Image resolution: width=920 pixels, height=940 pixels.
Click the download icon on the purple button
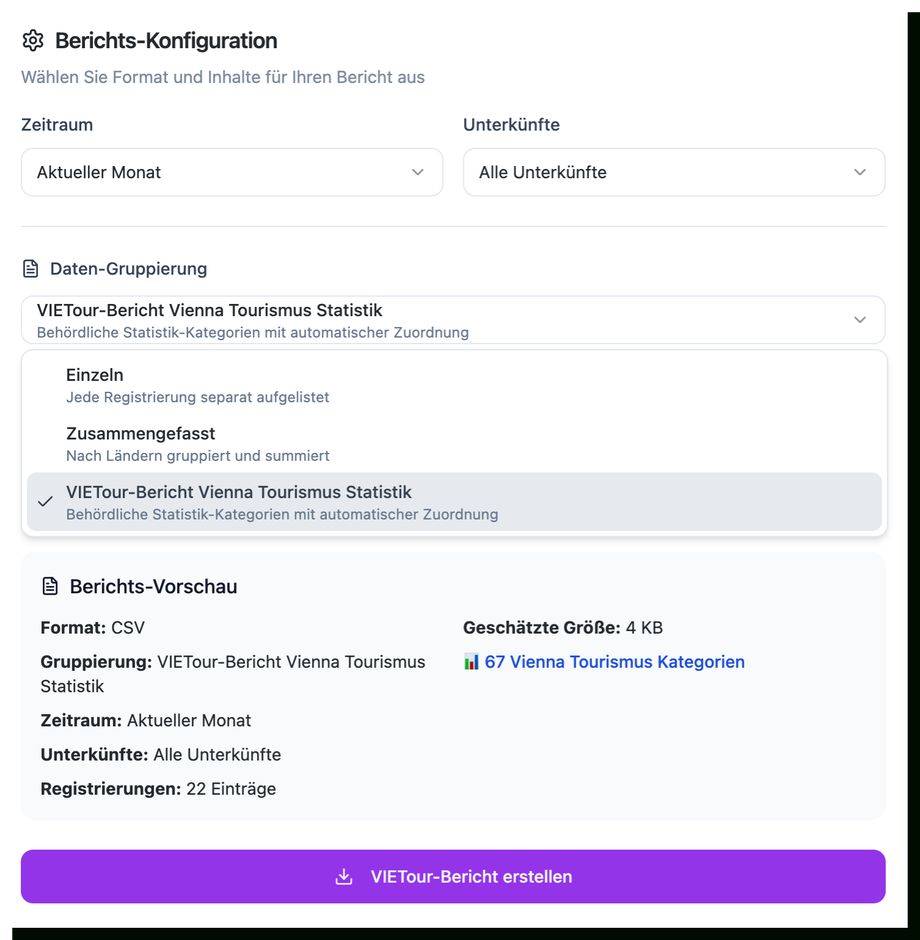(x=344, y=877)
